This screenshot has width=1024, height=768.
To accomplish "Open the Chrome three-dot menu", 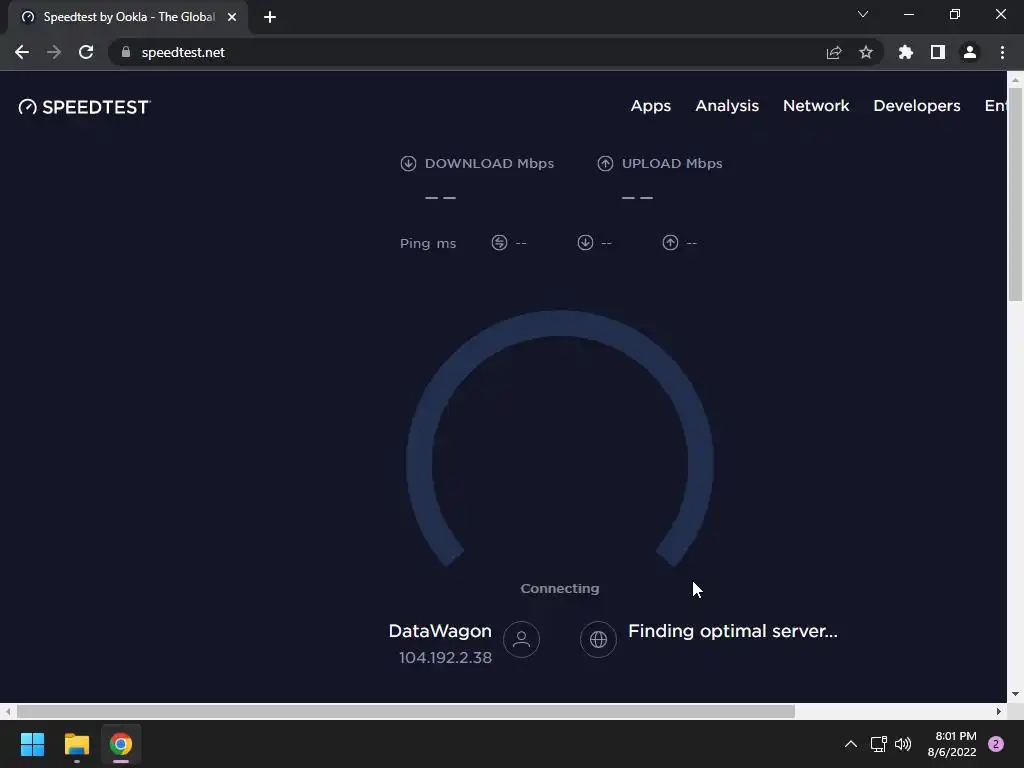I will point(1002,52).
